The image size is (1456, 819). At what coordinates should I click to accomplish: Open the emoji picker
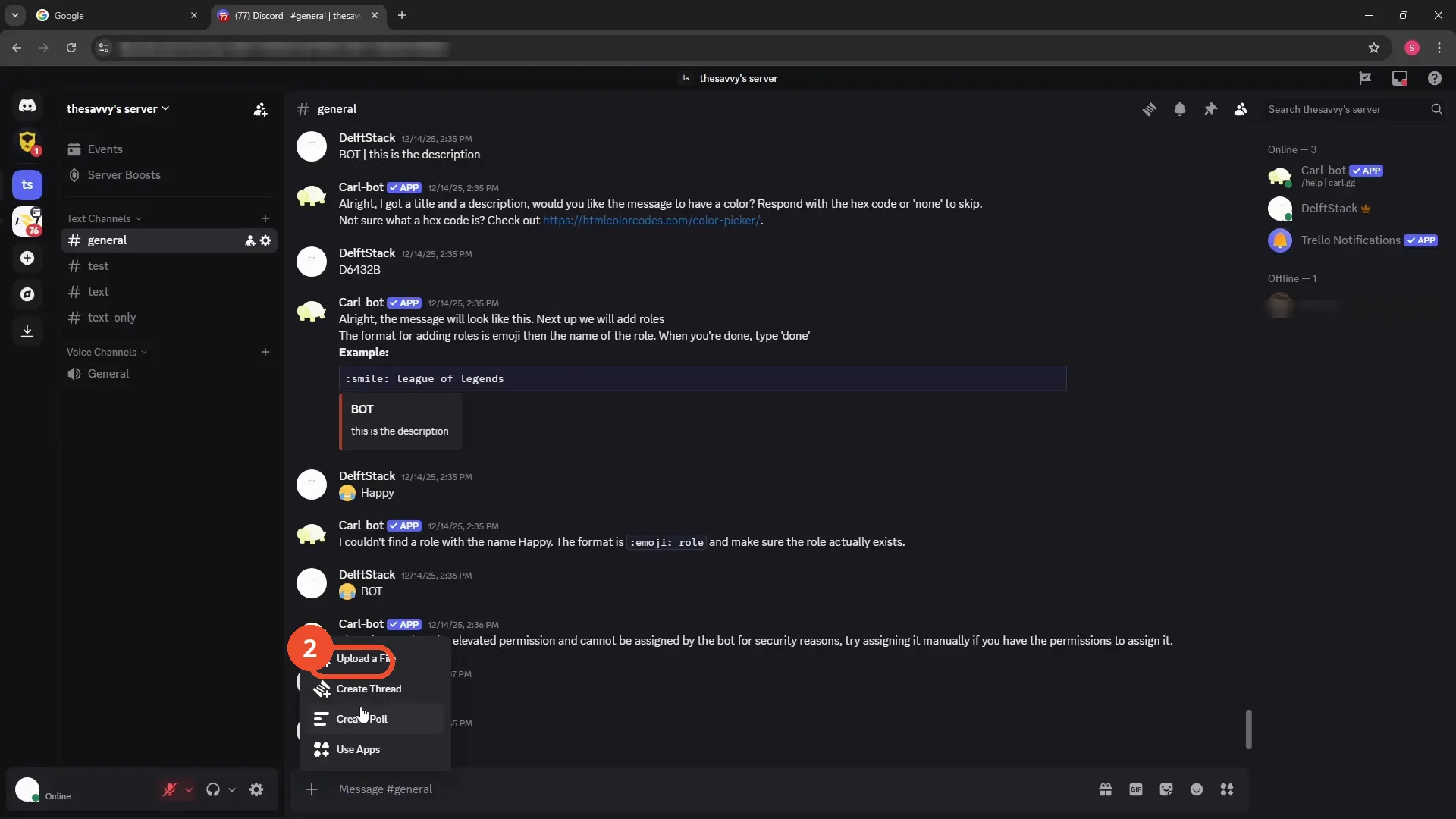[x=1197, y=789]
